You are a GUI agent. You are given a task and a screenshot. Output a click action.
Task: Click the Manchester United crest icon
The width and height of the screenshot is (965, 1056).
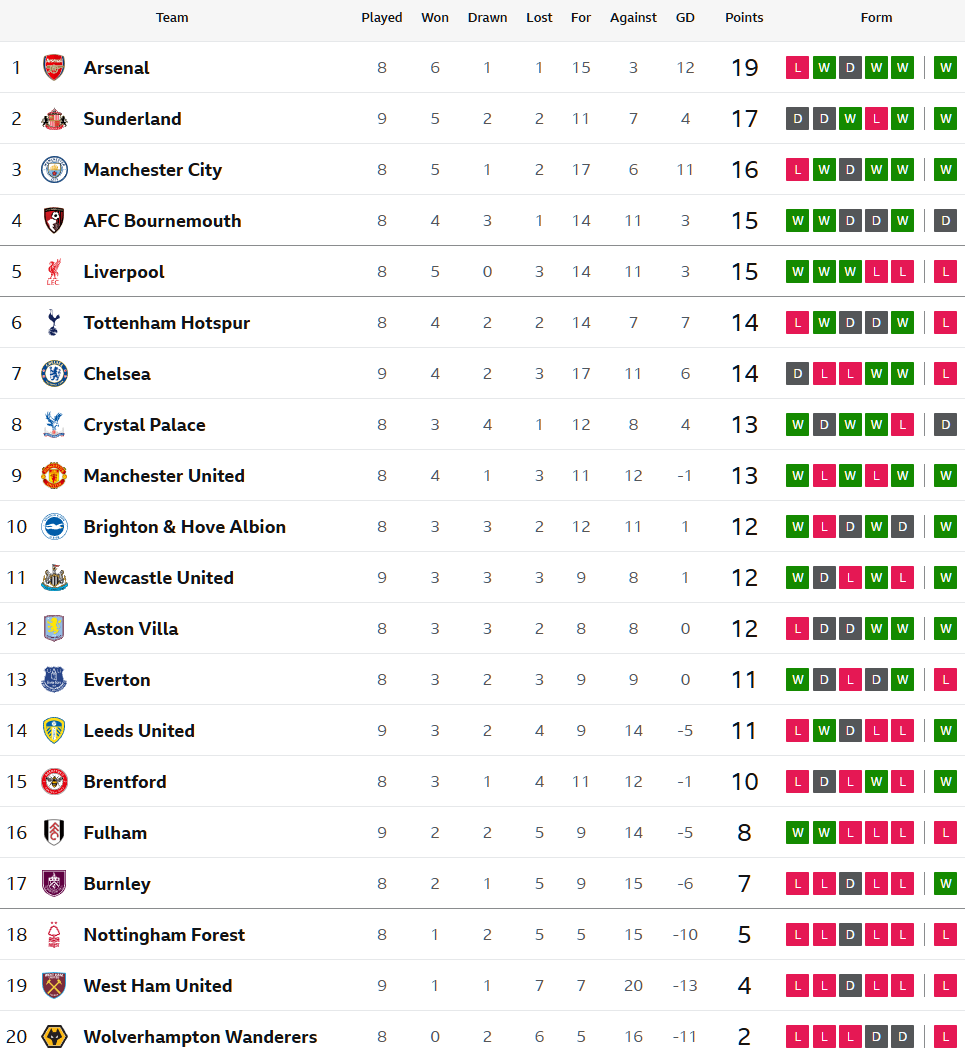coord(54,476)
